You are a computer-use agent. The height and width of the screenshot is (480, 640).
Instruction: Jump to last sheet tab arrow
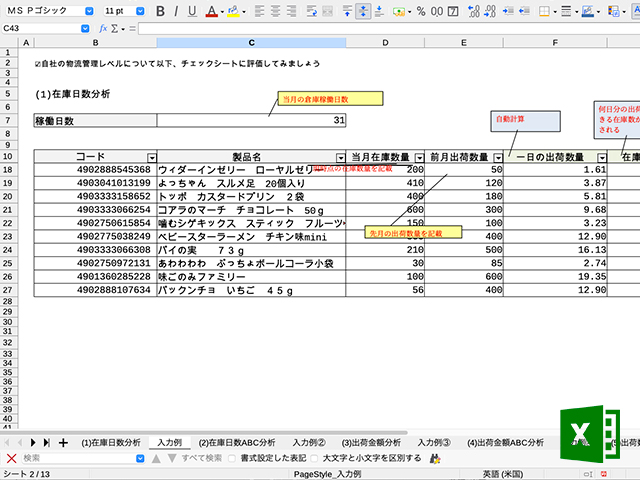[x=47, y=442]
